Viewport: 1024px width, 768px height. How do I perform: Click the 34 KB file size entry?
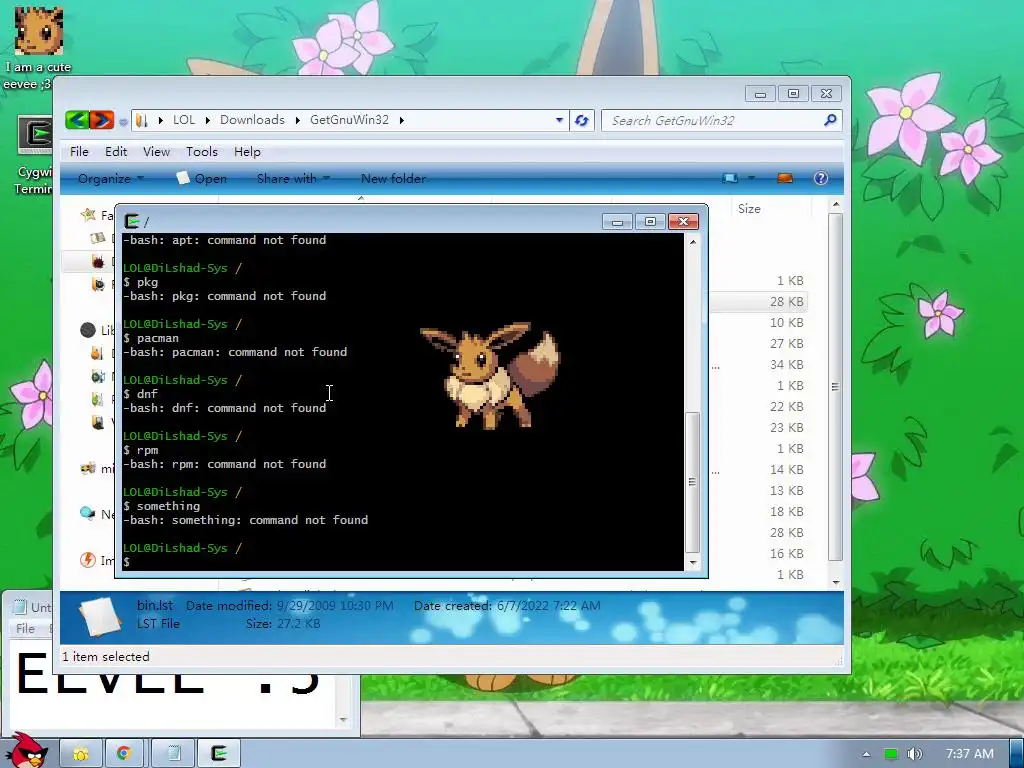pyautogui.click(x=786, y=364)
